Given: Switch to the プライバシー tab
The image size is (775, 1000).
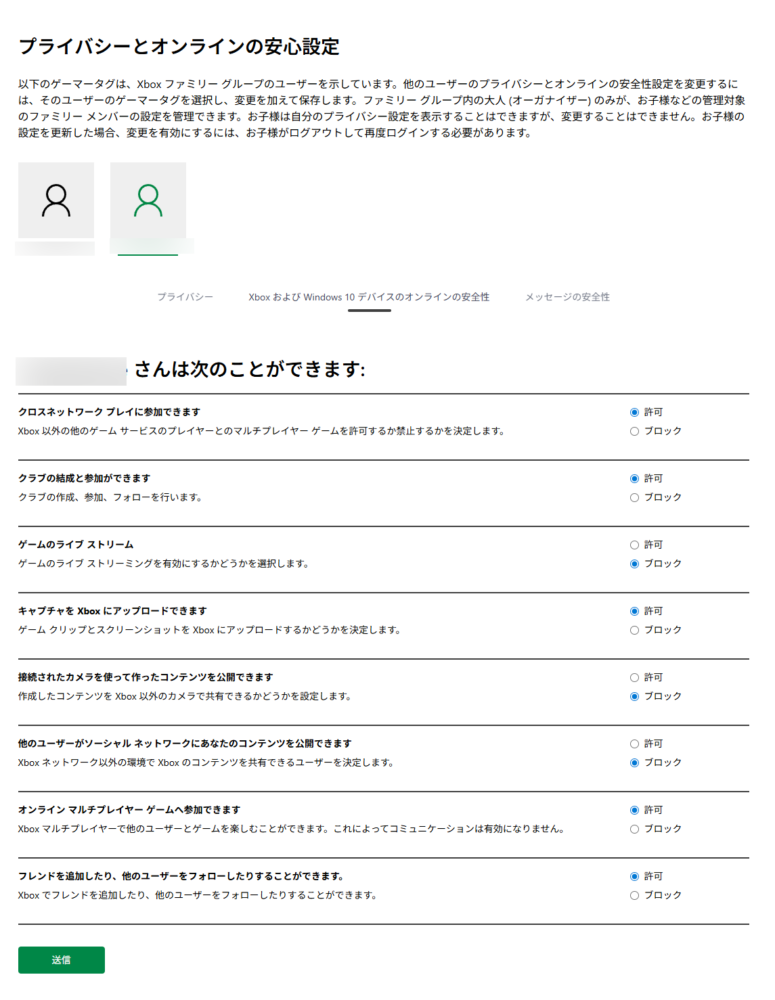Looking at the screenshot, I should [185, 297].
